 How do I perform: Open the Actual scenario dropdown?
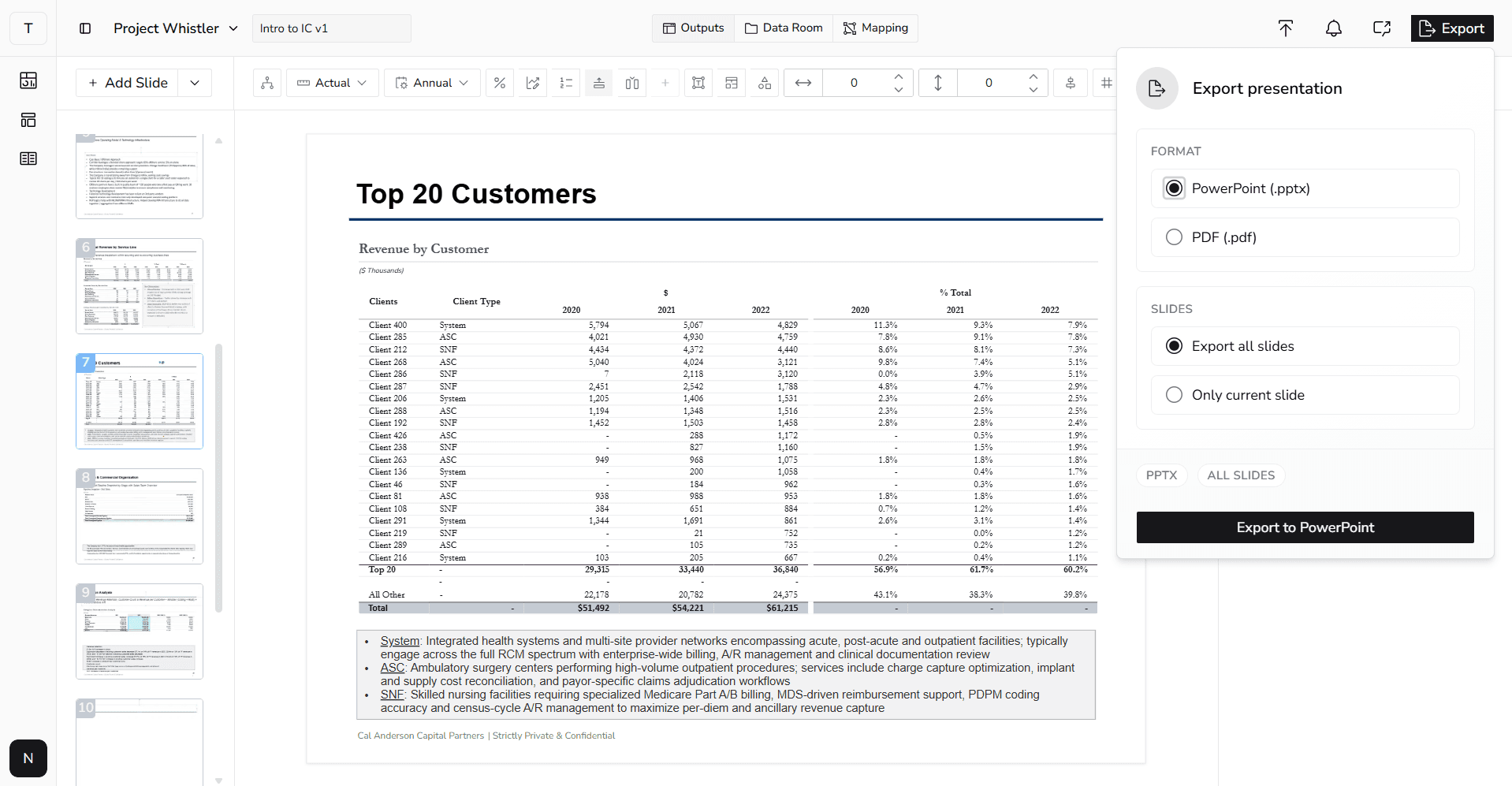tap(332, 83)
